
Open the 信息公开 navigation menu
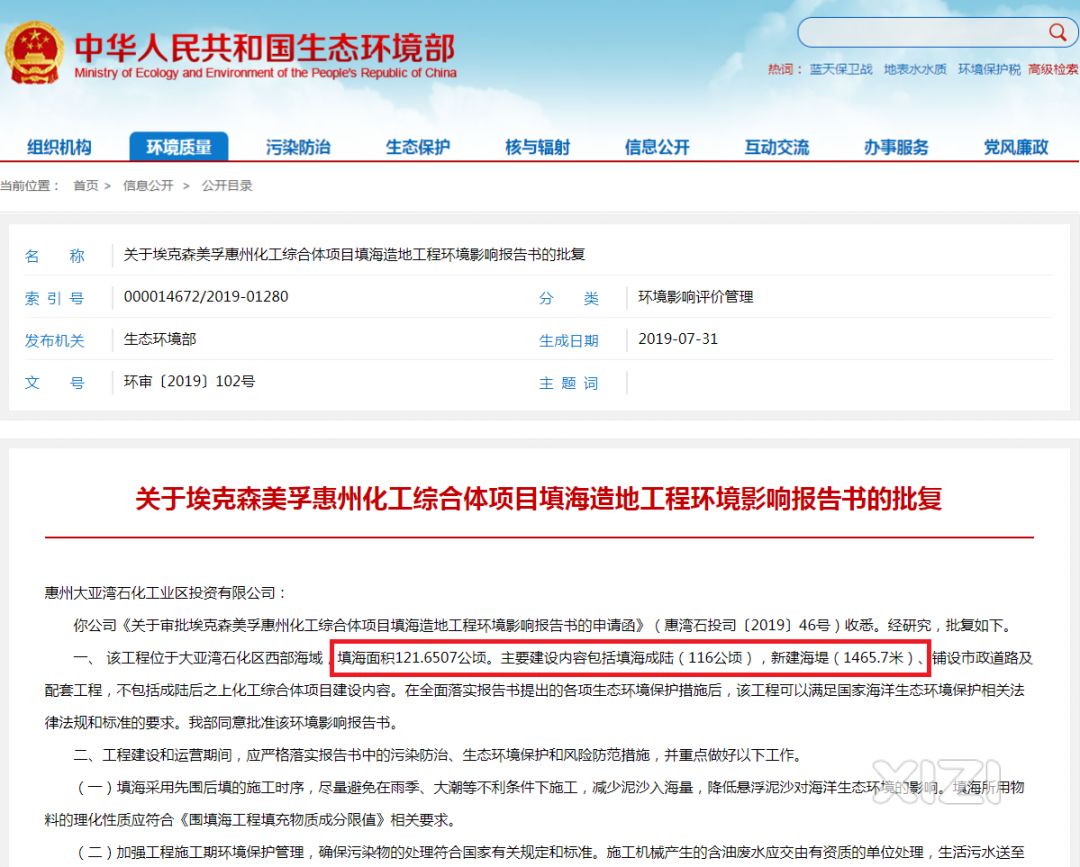[657, 147]
